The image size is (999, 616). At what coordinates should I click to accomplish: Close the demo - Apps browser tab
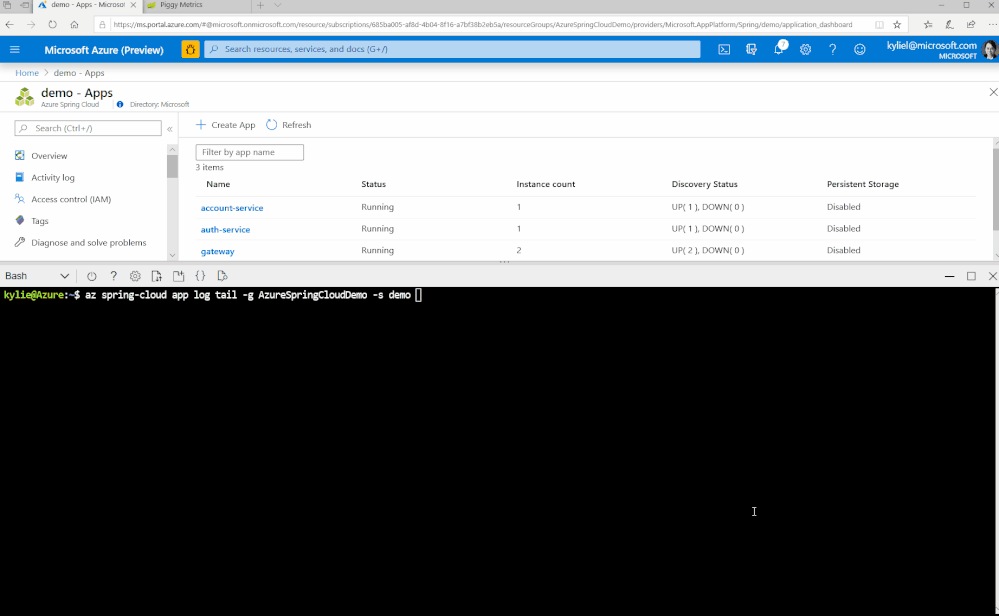[134, 5]
